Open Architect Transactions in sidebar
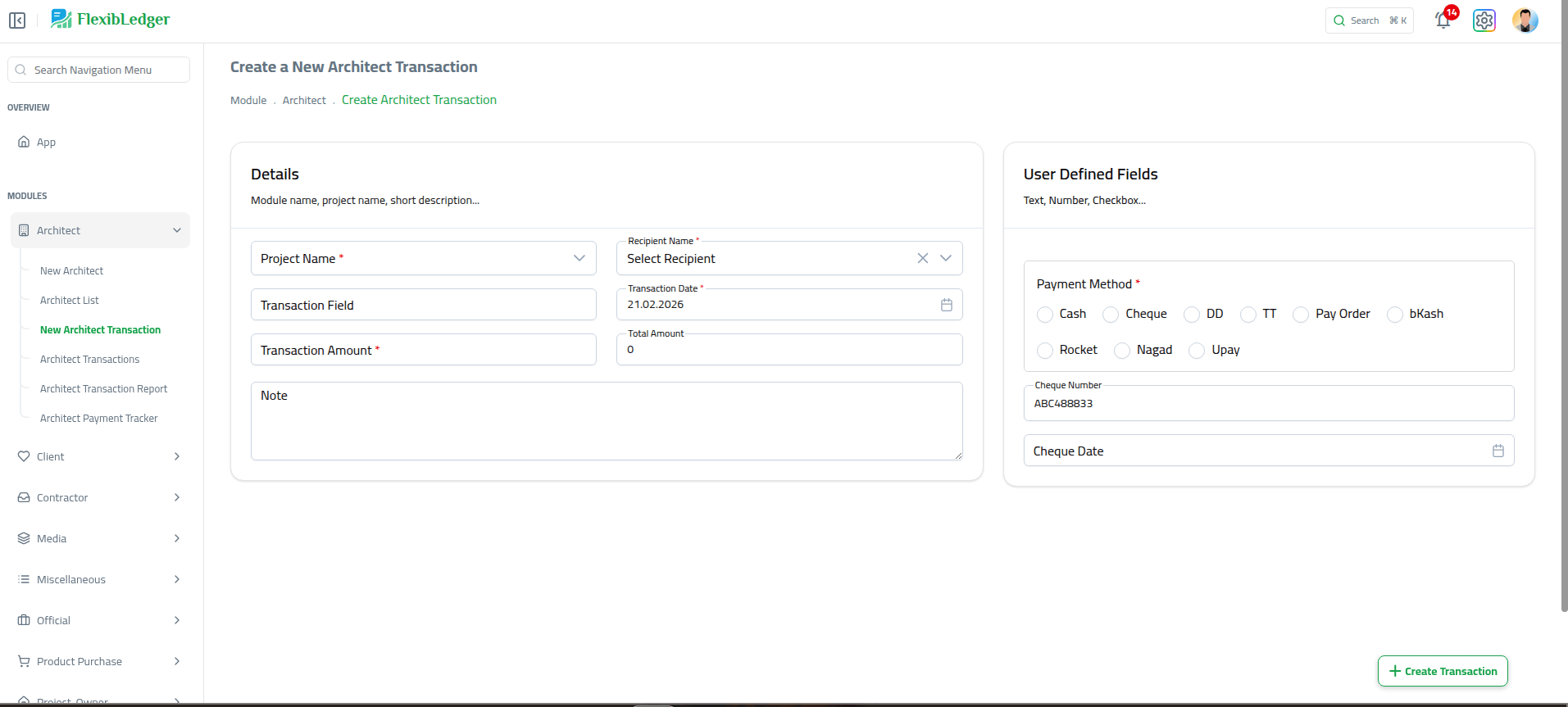The width and height of the screenshot is (1568, 707). point(89,359)
